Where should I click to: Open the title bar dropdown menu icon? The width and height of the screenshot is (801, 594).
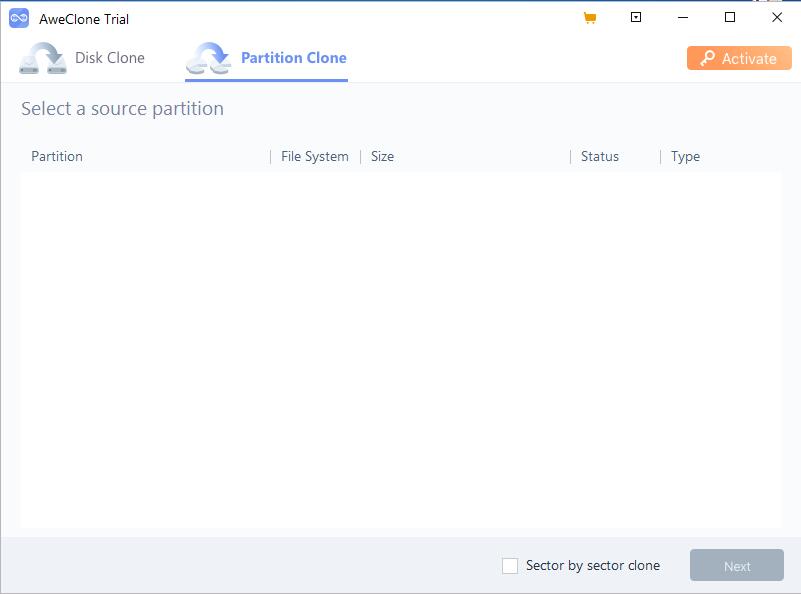[x=635, y=17]
